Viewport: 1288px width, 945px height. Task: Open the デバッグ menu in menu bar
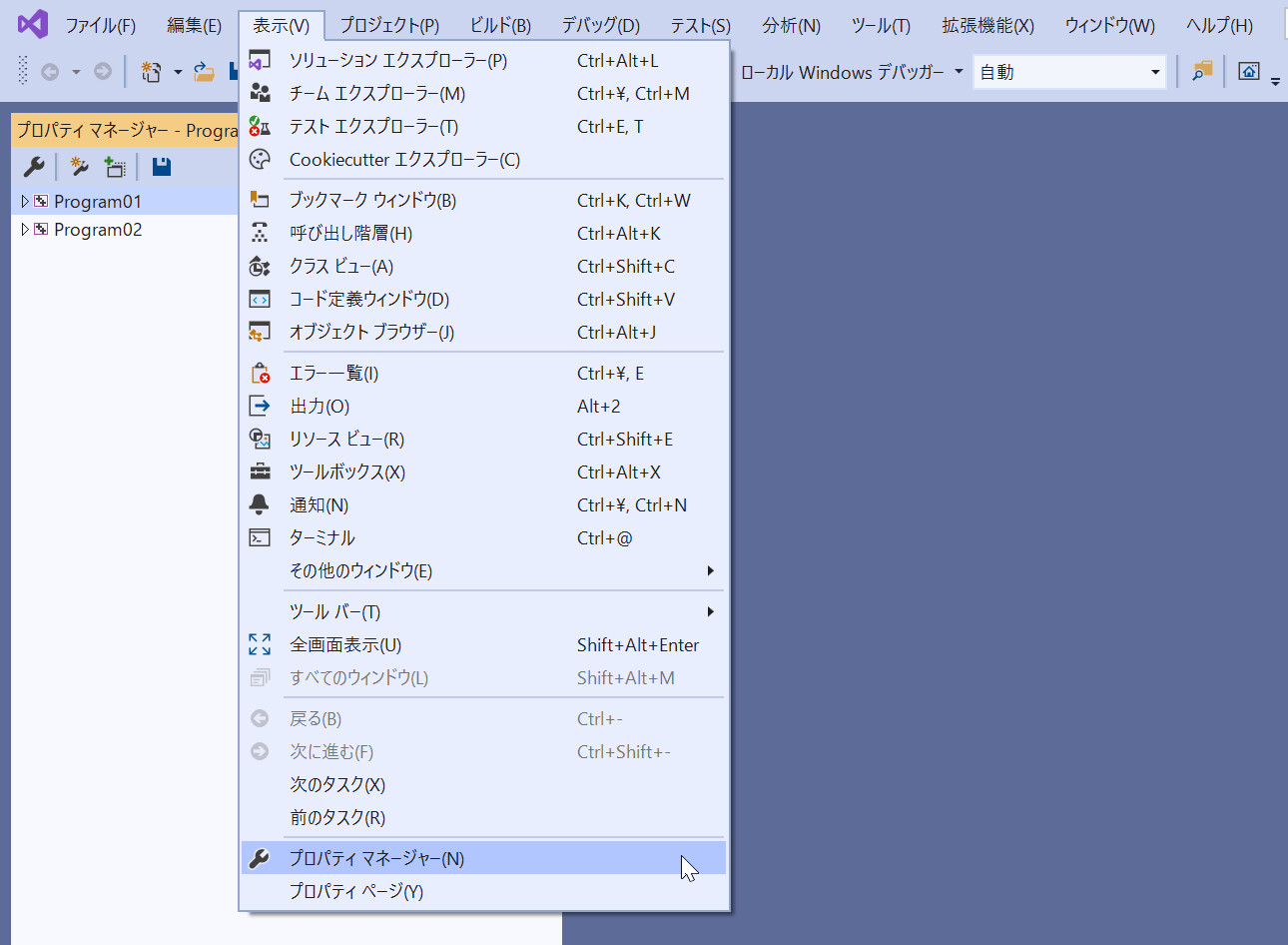coord(600,25)
